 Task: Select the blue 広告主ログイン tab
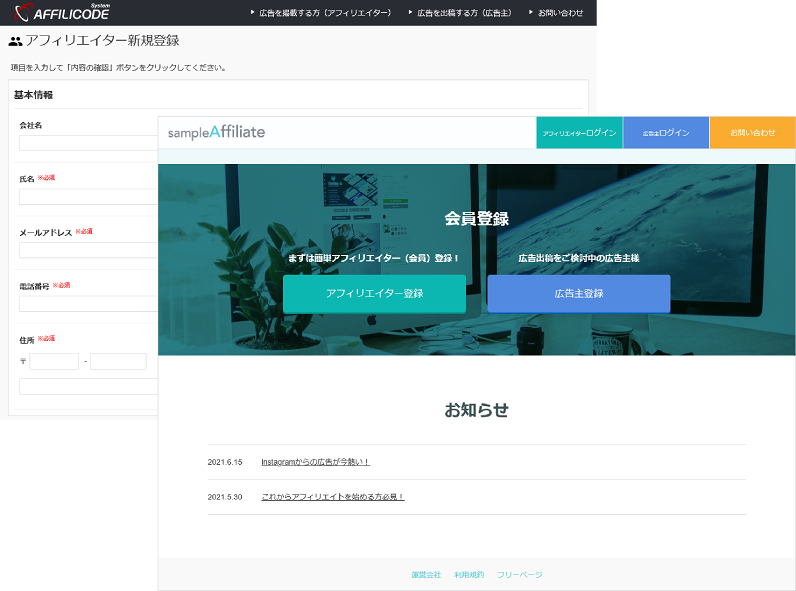pyautogui.click(x=665, y=133)
